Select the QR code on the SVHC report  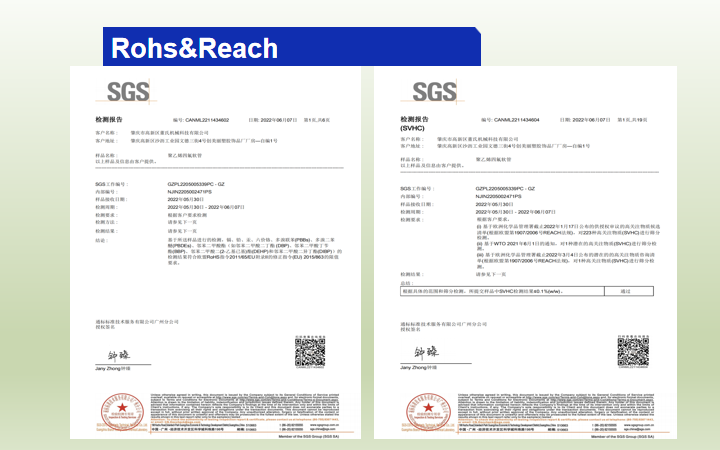pos(633,351)
